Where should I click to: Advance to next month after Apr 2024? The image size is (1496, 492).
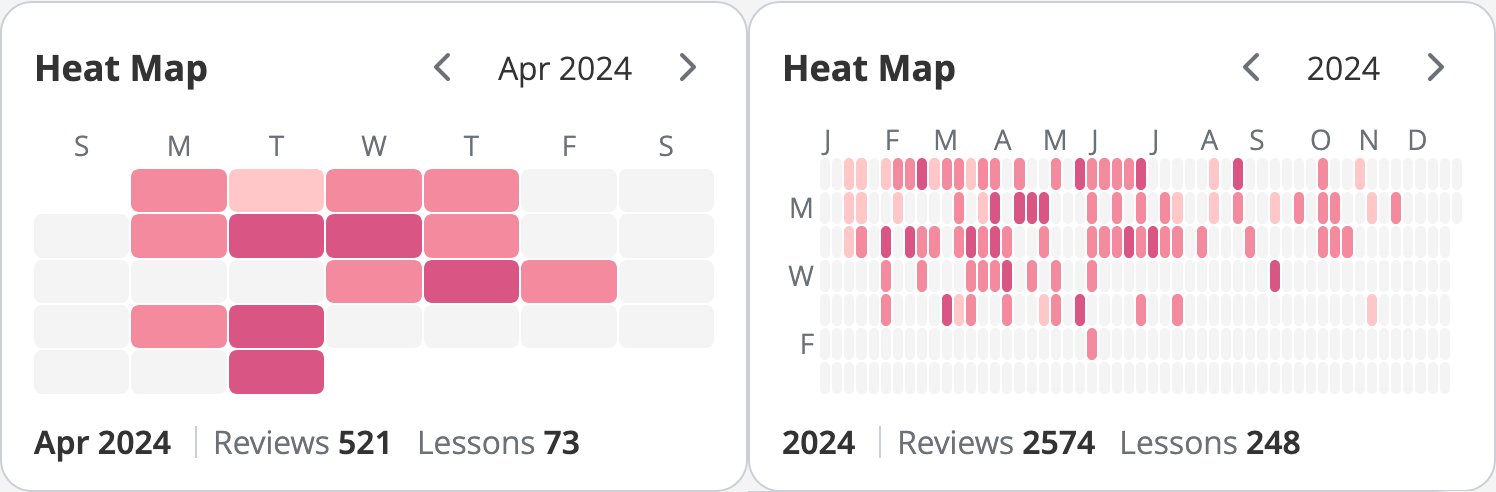point(687,68)
